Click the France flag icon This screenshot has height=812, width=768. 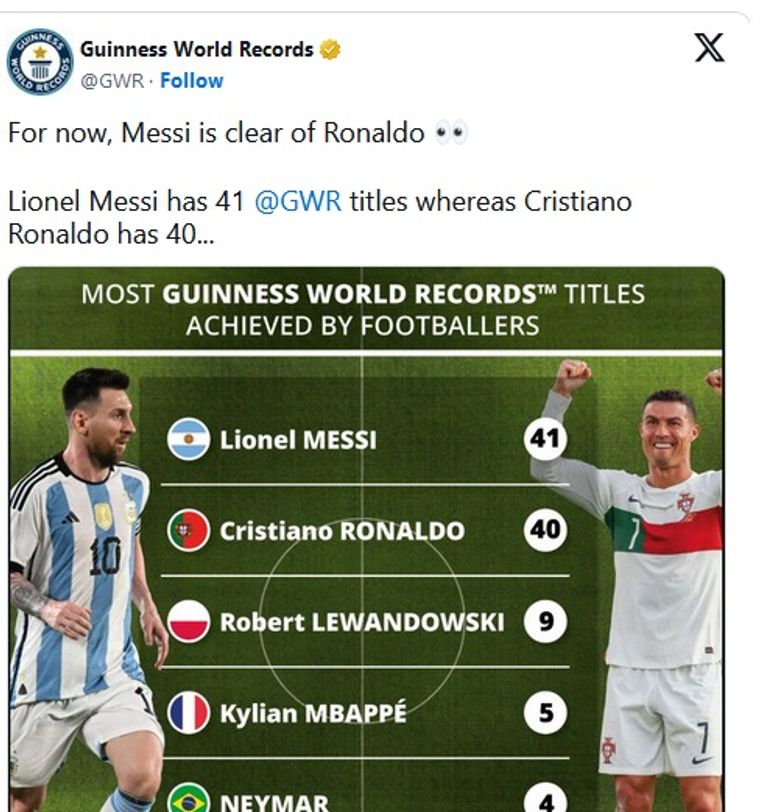pos(188,713)
